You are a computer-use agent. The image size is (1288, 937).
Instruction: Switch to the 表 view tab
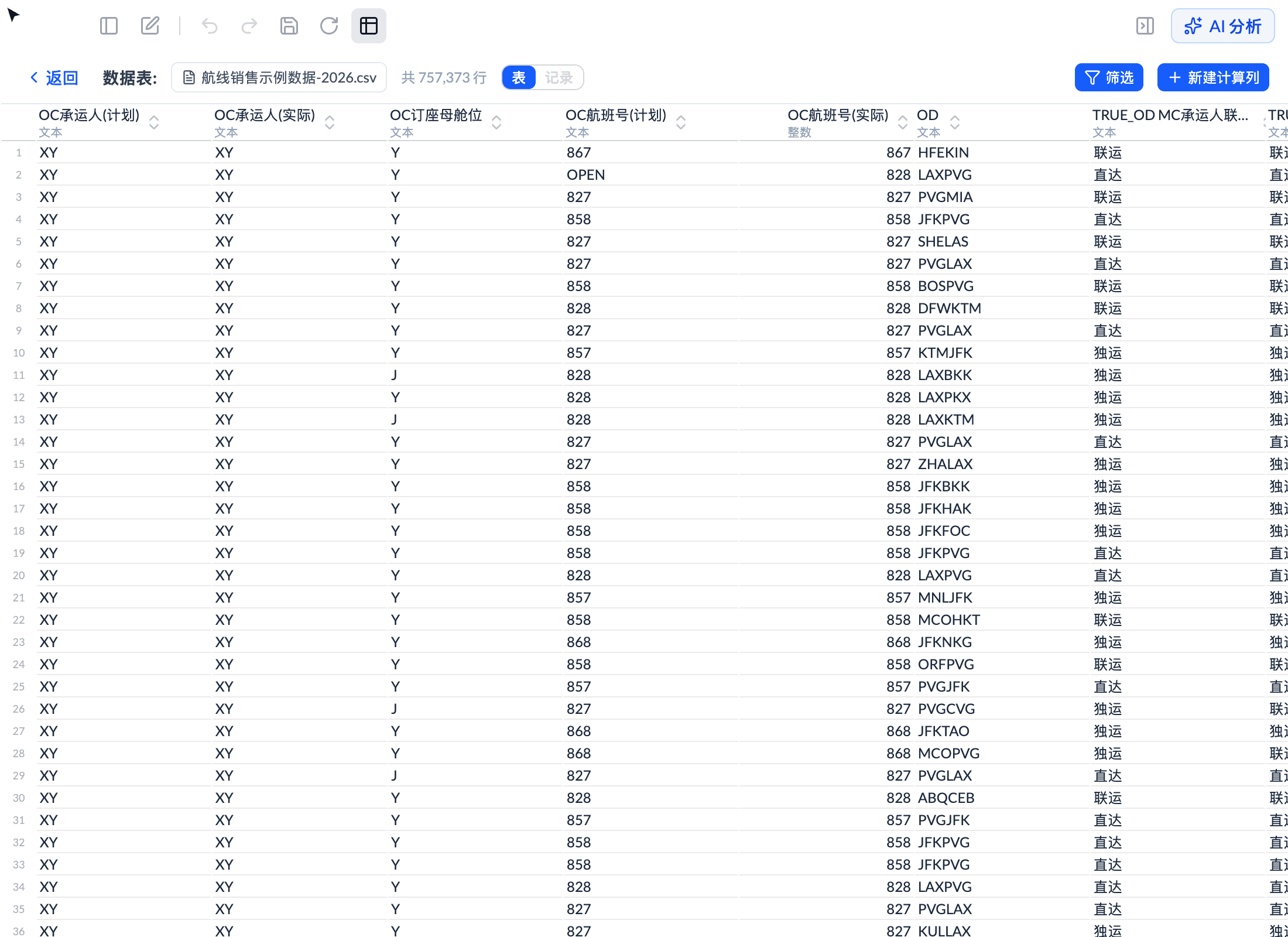[519, 77]
